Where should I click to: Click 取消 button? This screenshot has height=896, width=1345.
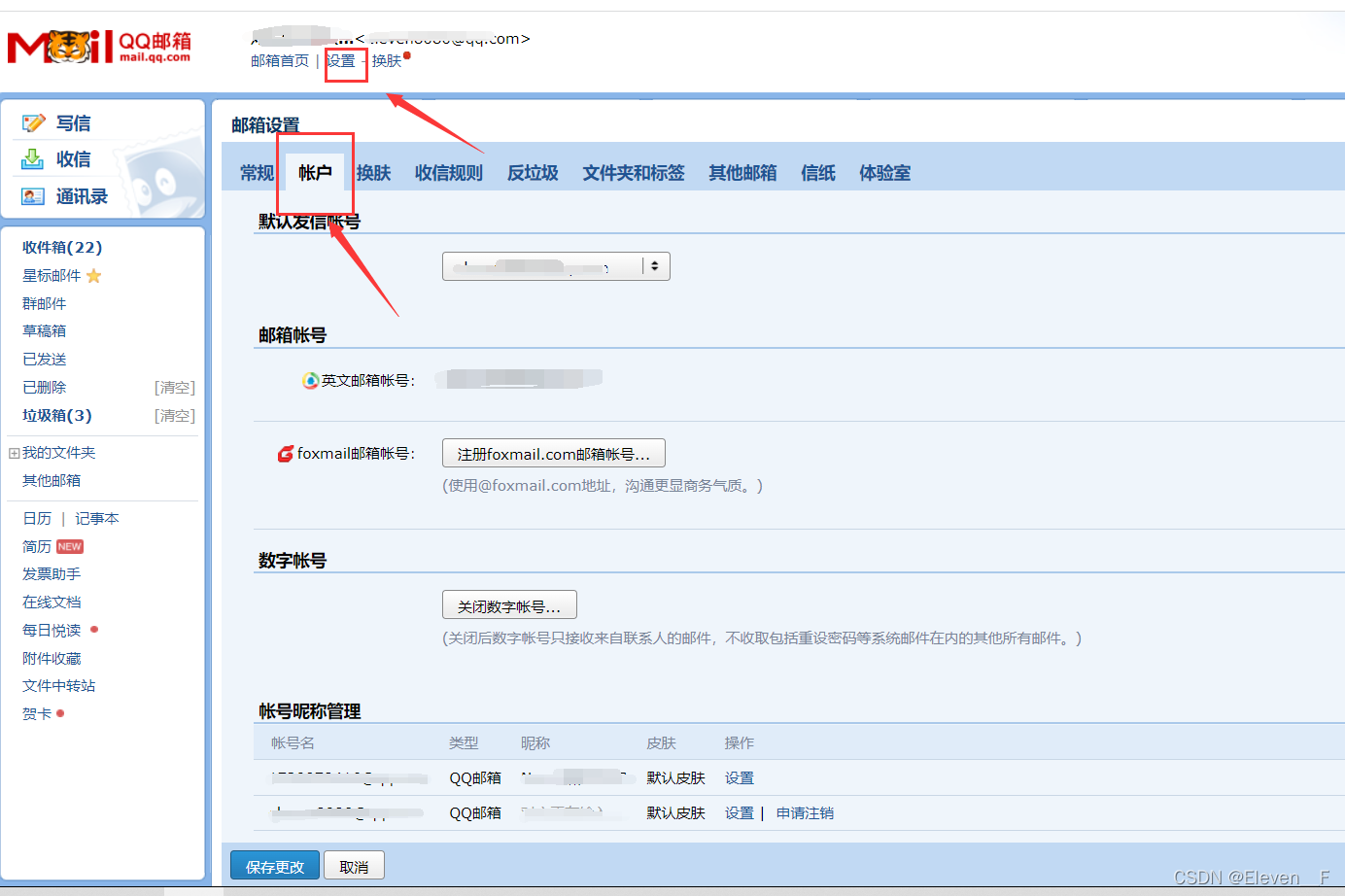click(354, 866)
